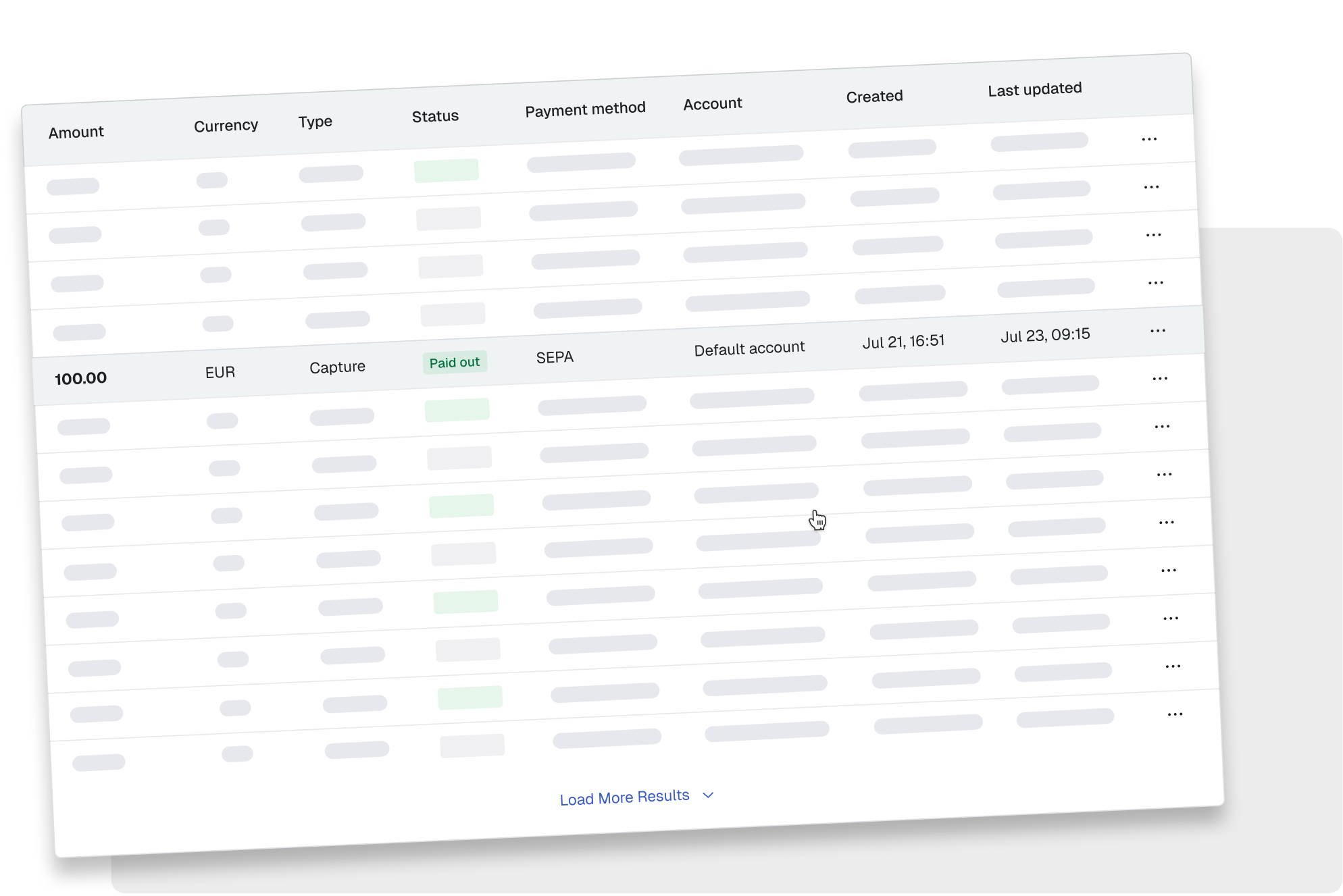Image resolution: width=1343 pixels, height=896 pixels.
Task: Open three-dot menu directly below the SEPA row
Action: click(x=1160, y=379)
